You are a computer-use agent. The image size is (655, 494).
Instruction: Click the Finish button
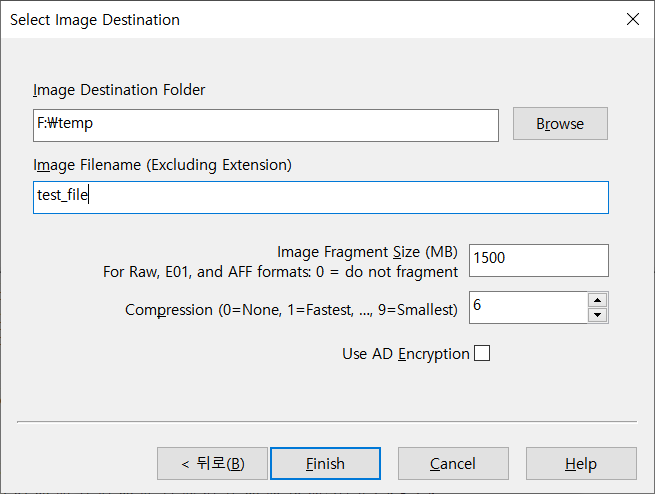(x=325, y=464)
